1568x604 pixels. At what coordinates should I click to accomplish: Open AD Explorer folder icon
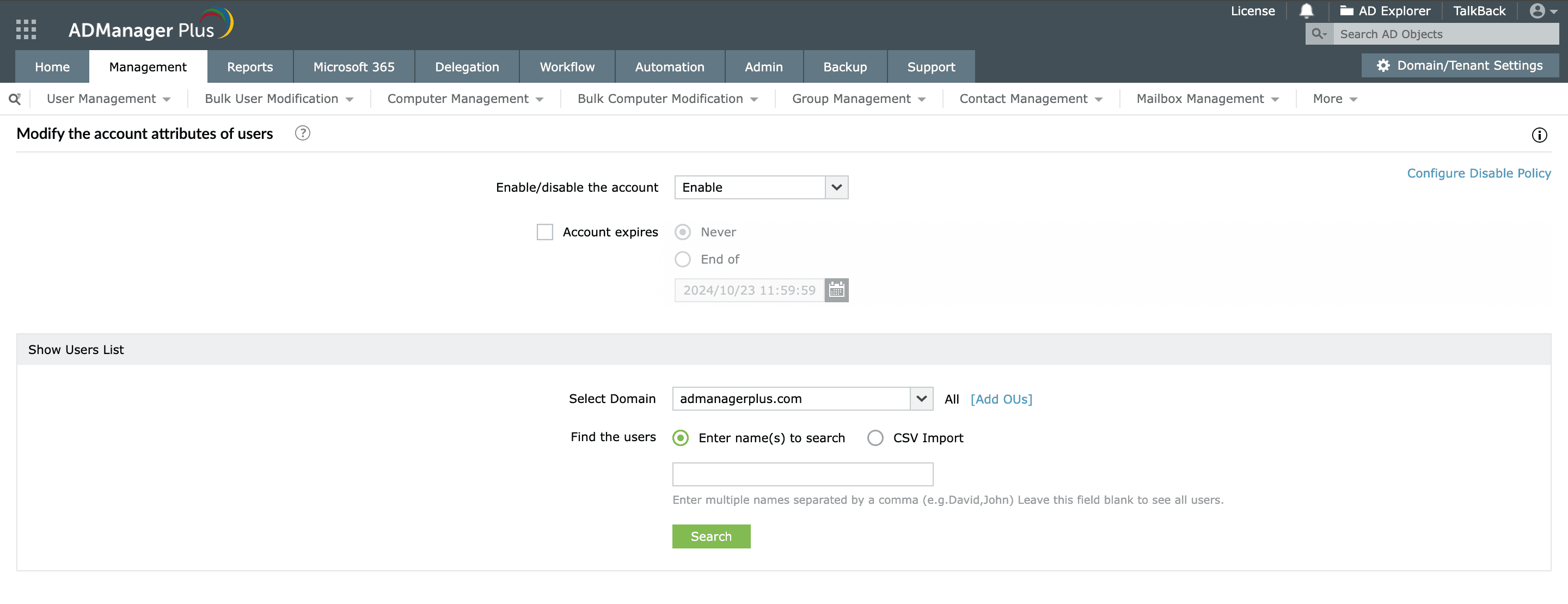1346,11
